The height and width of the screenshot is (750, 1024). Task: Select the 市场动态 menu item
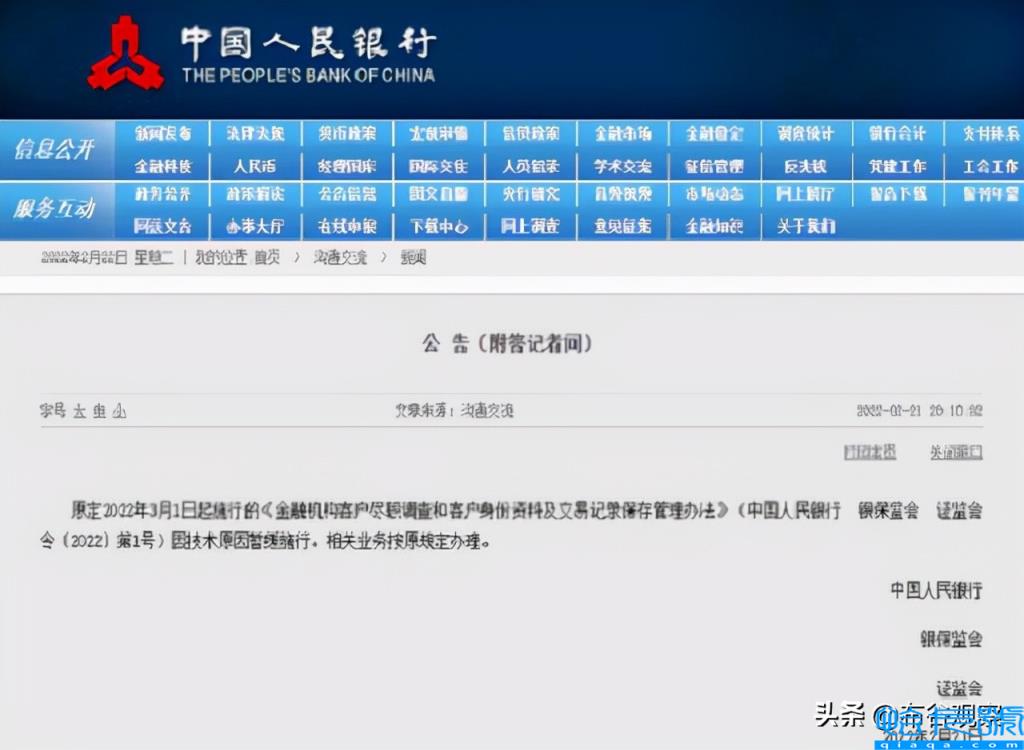coord(714,194)
